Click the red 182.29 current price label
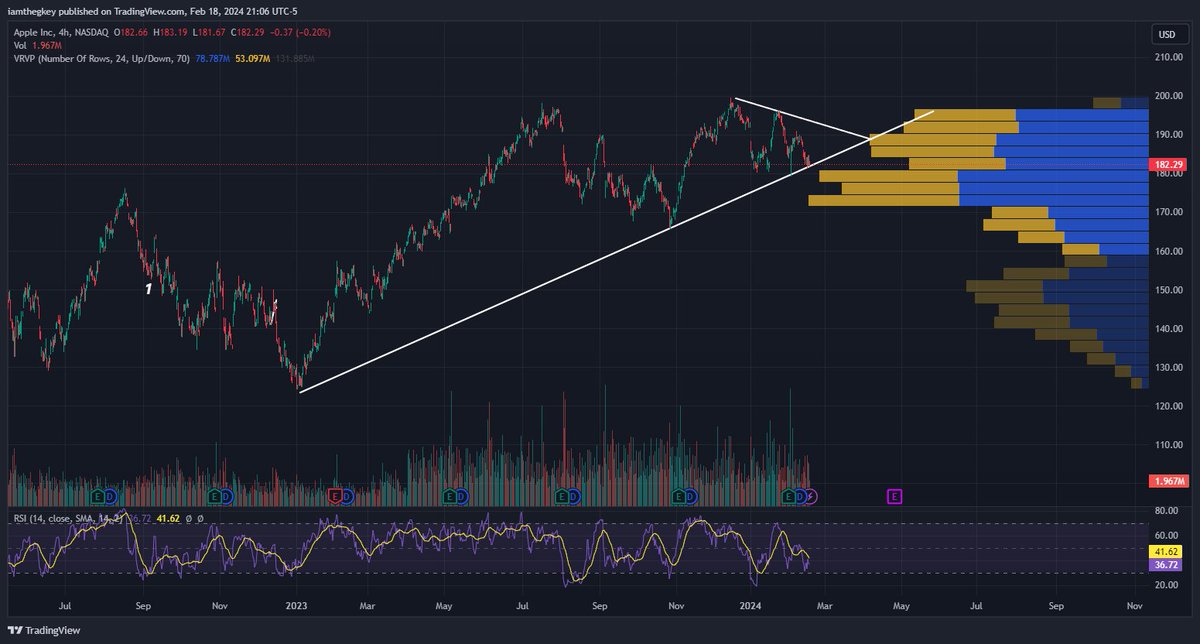The height and width of the screenshot is (644, 1200). (1168, 163)
